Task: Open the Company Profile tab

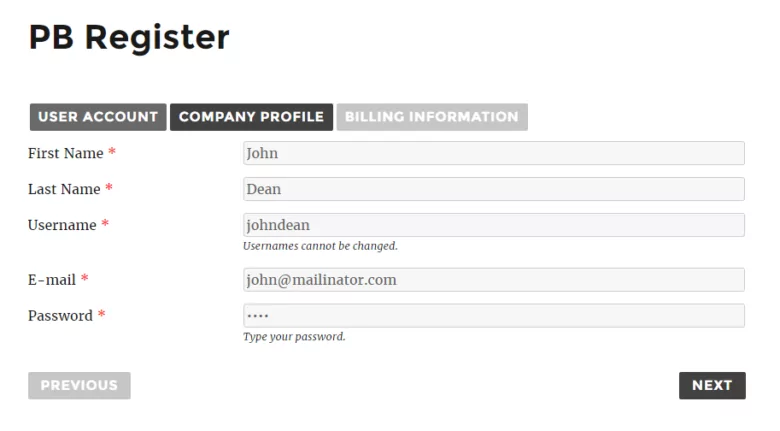Action: 251,117
